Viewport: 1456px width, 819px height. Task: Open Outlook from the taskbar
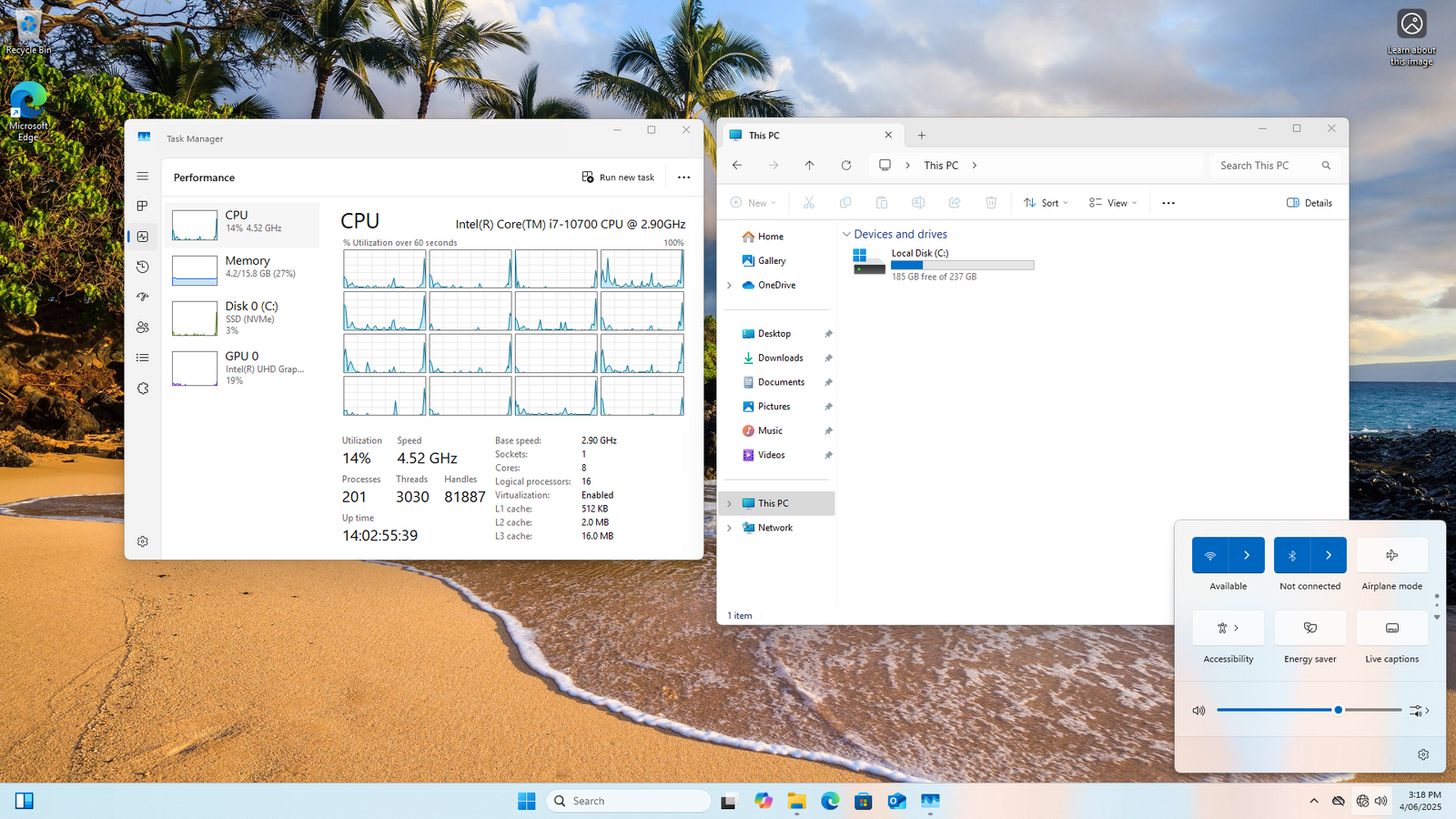(x=896, y=801)
